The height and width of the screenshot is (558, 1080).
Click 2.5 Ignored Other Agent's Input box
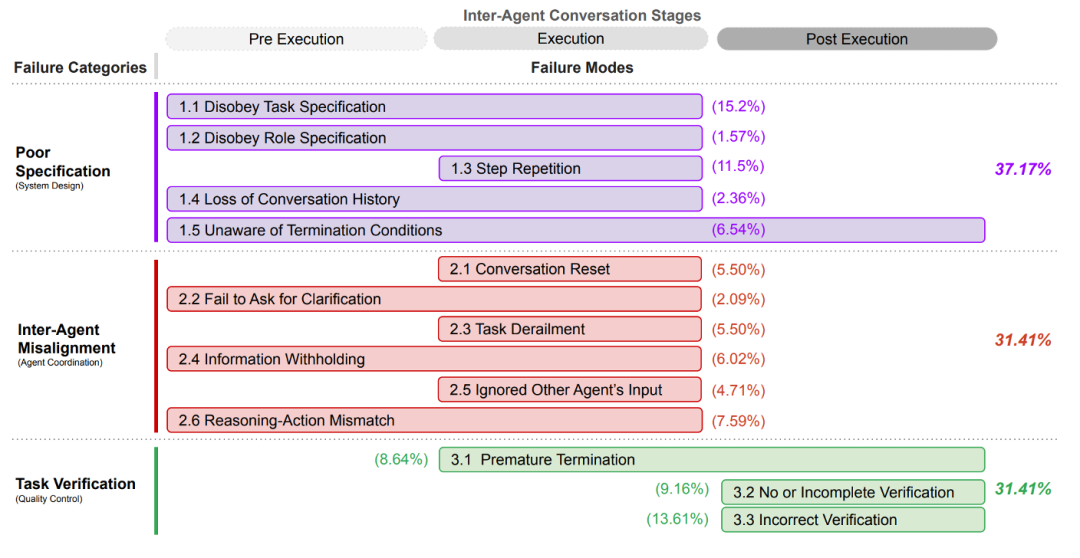click(570, 390)
